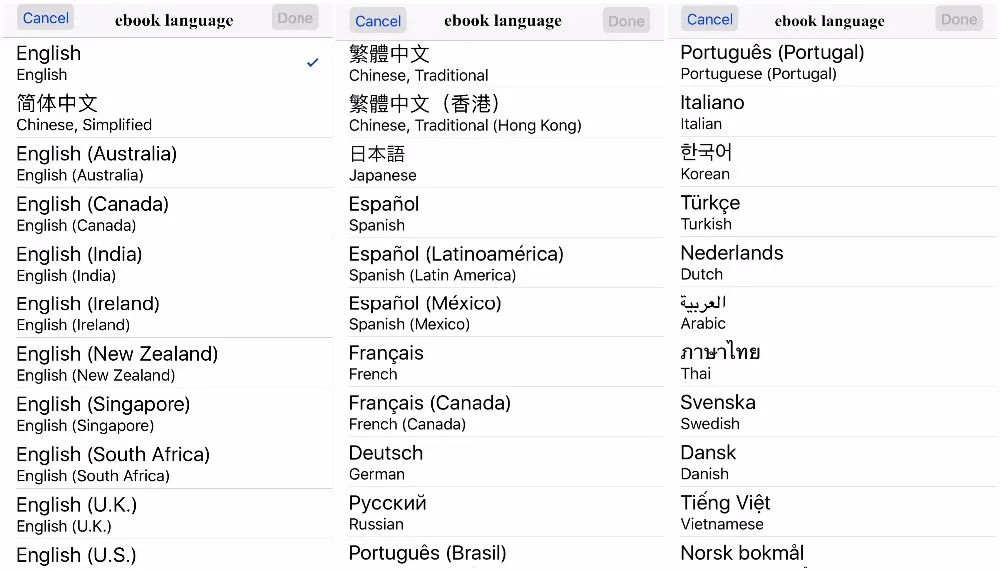The image size is (1000, 571).
Task: Pick English (New Zealand) language
Action: click(x=168, y=364)
